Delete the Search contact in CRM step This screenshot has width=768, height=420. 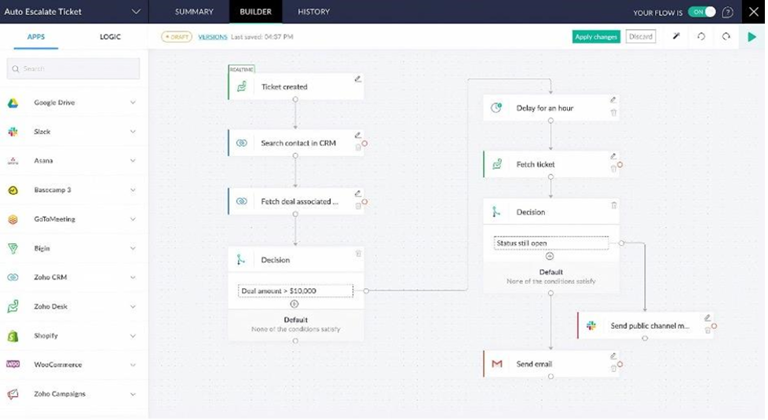click(358, 148)
